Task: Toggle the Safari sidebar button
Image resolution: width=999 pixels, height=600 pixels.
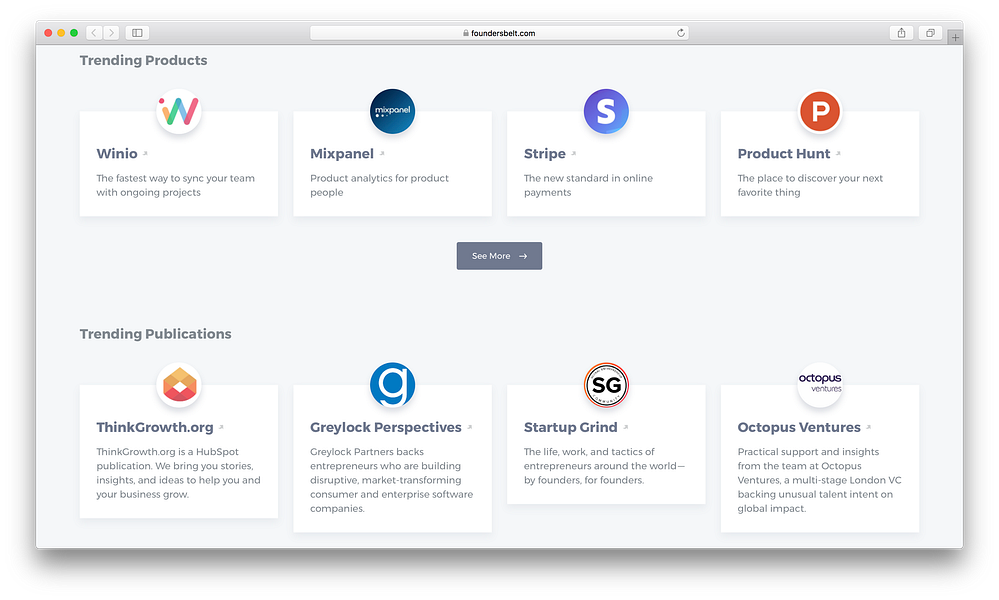Action: 137,32
